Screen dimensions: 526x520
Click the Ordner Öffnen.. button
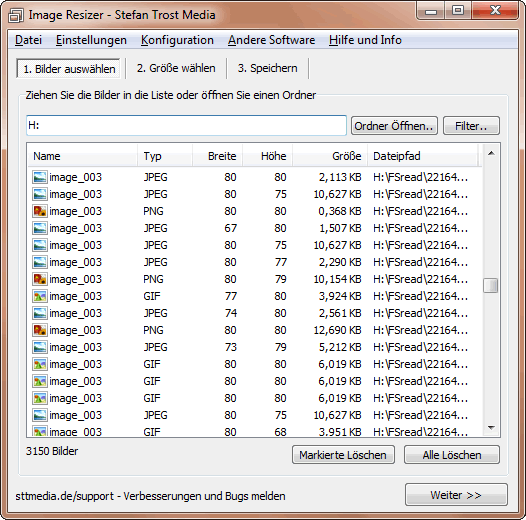(x=394, y=126)
